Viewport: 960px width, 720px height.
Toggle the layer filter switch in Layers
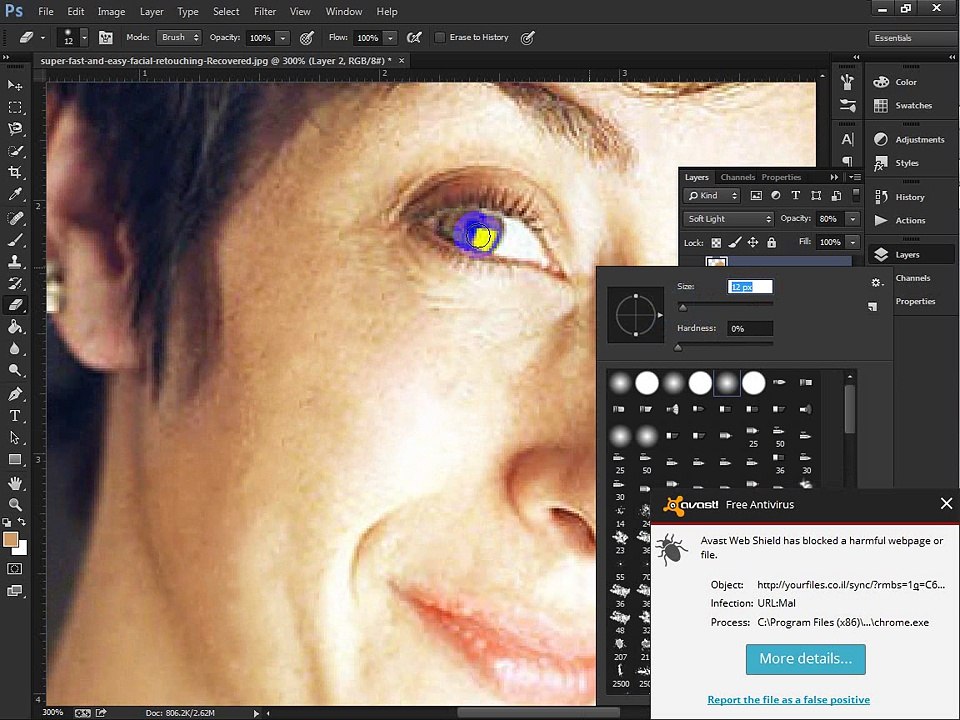pyautogui.click(x=857, y=195)
